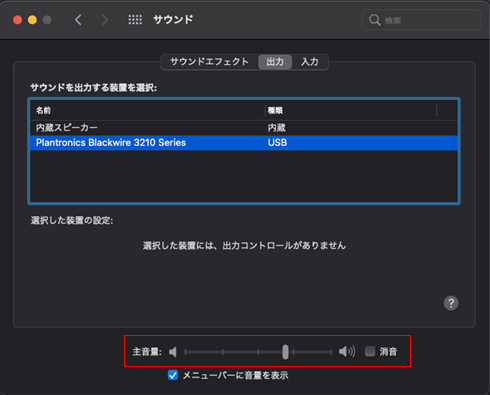The width and height of the screenshot is (490, 395).
Task: Click the low volume speaker icon
Action: pos(173,352)
